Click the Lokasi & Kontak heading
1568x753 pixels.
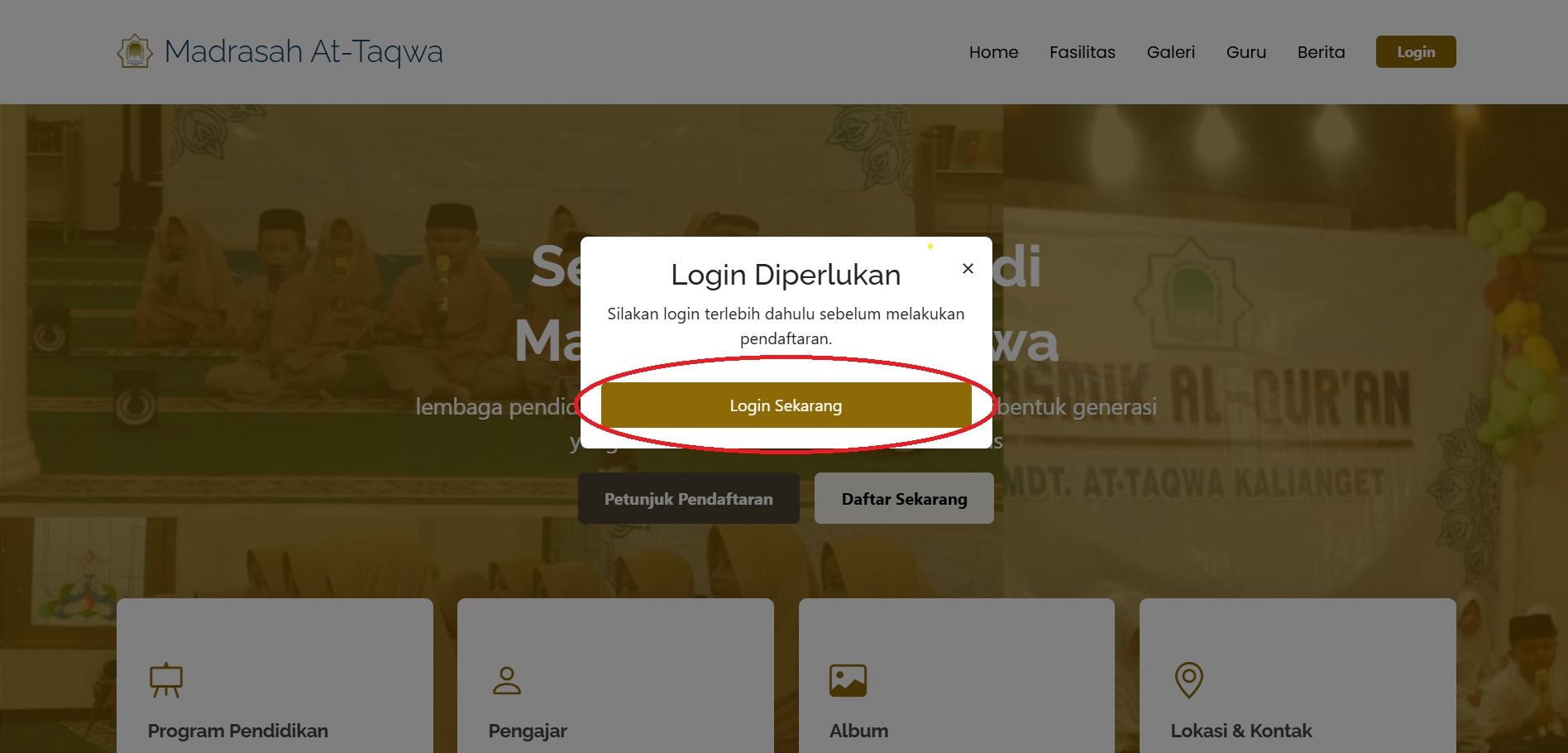coord(1241,731)
